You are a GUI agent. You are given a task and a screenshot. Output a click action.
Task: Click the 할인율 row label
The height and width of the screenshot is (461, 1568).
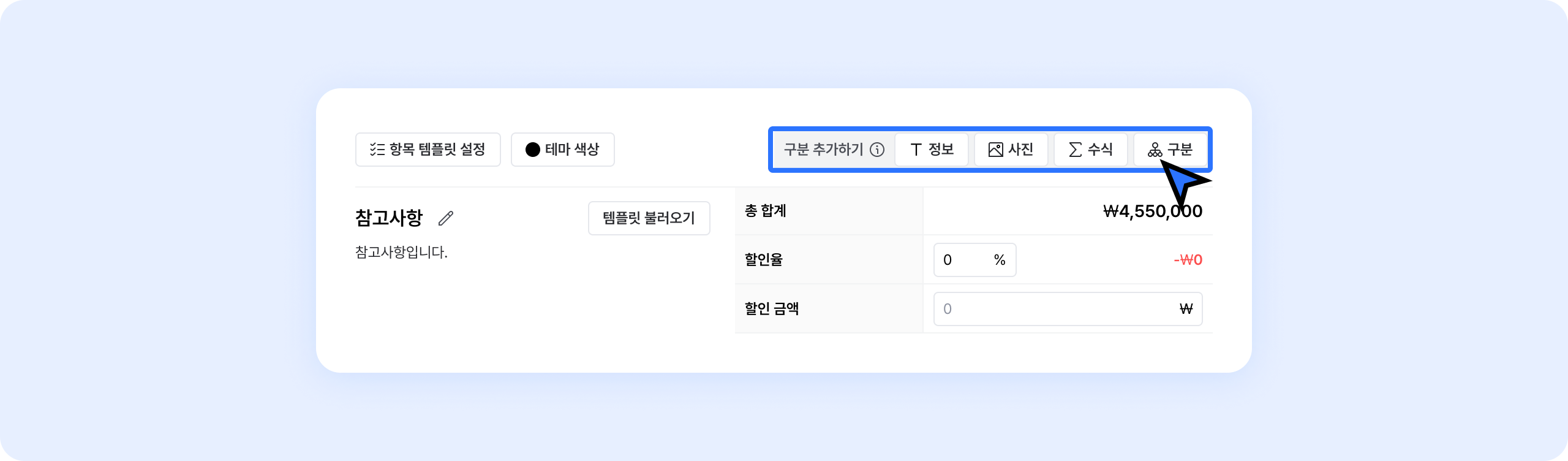coord(763,260)
